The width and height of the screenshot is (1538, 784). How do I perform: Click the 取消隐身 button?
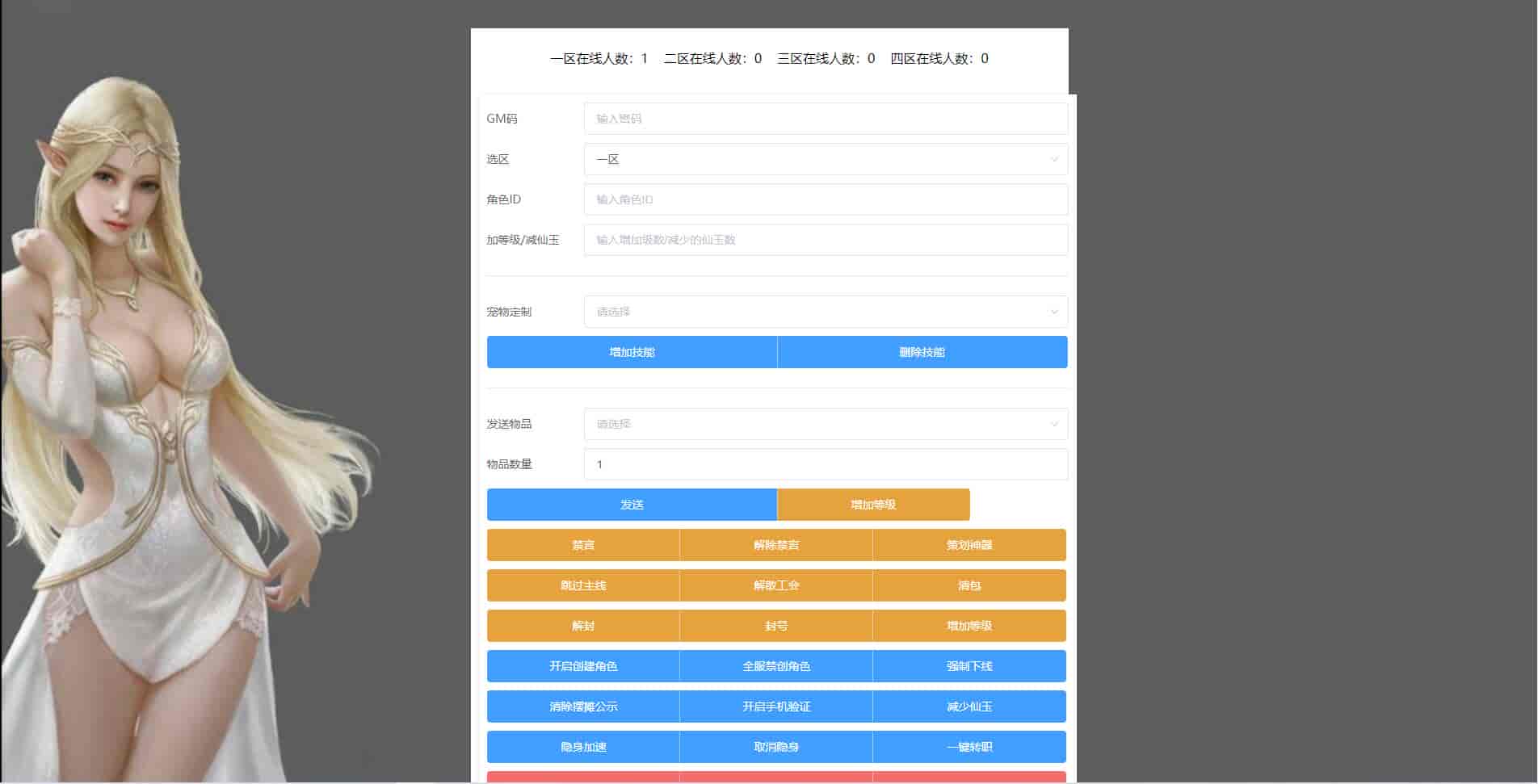tap(776, 747)
